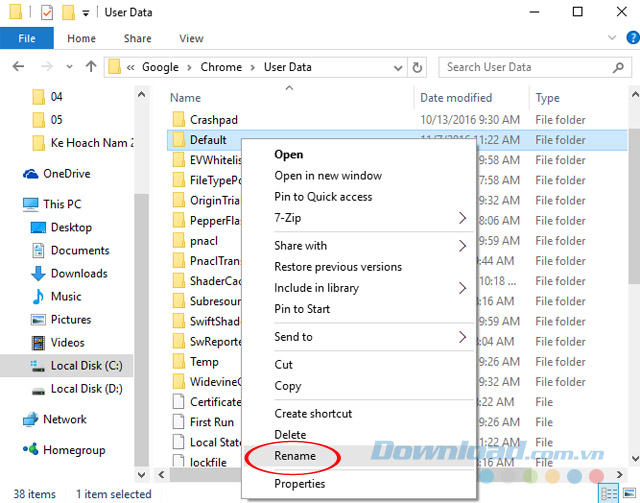The image size is (640, 503).
Task: Switch to the Home ribbon tab
Action: click(81, 38)
